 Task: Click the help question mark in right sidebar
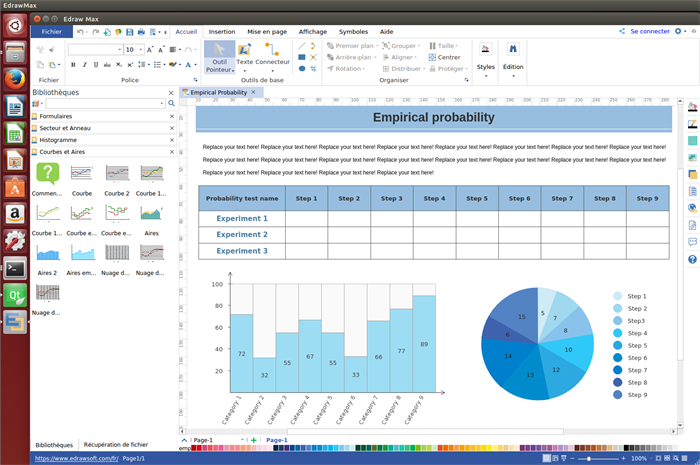pos(692,260)
